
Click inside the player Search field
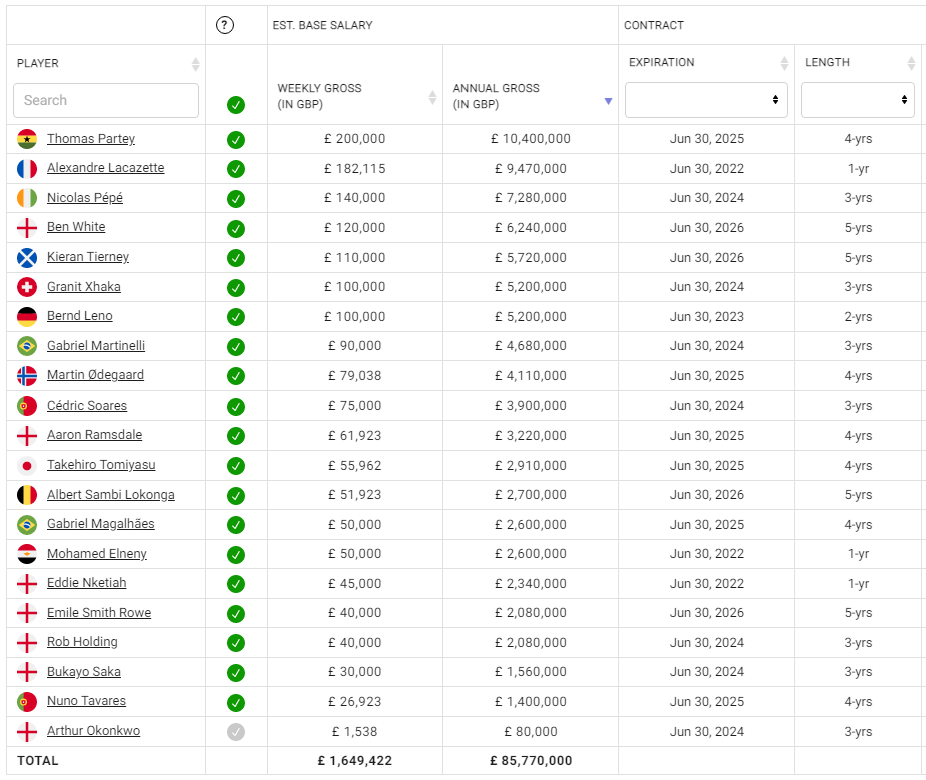pyautogui.click(x=105, y=100)
